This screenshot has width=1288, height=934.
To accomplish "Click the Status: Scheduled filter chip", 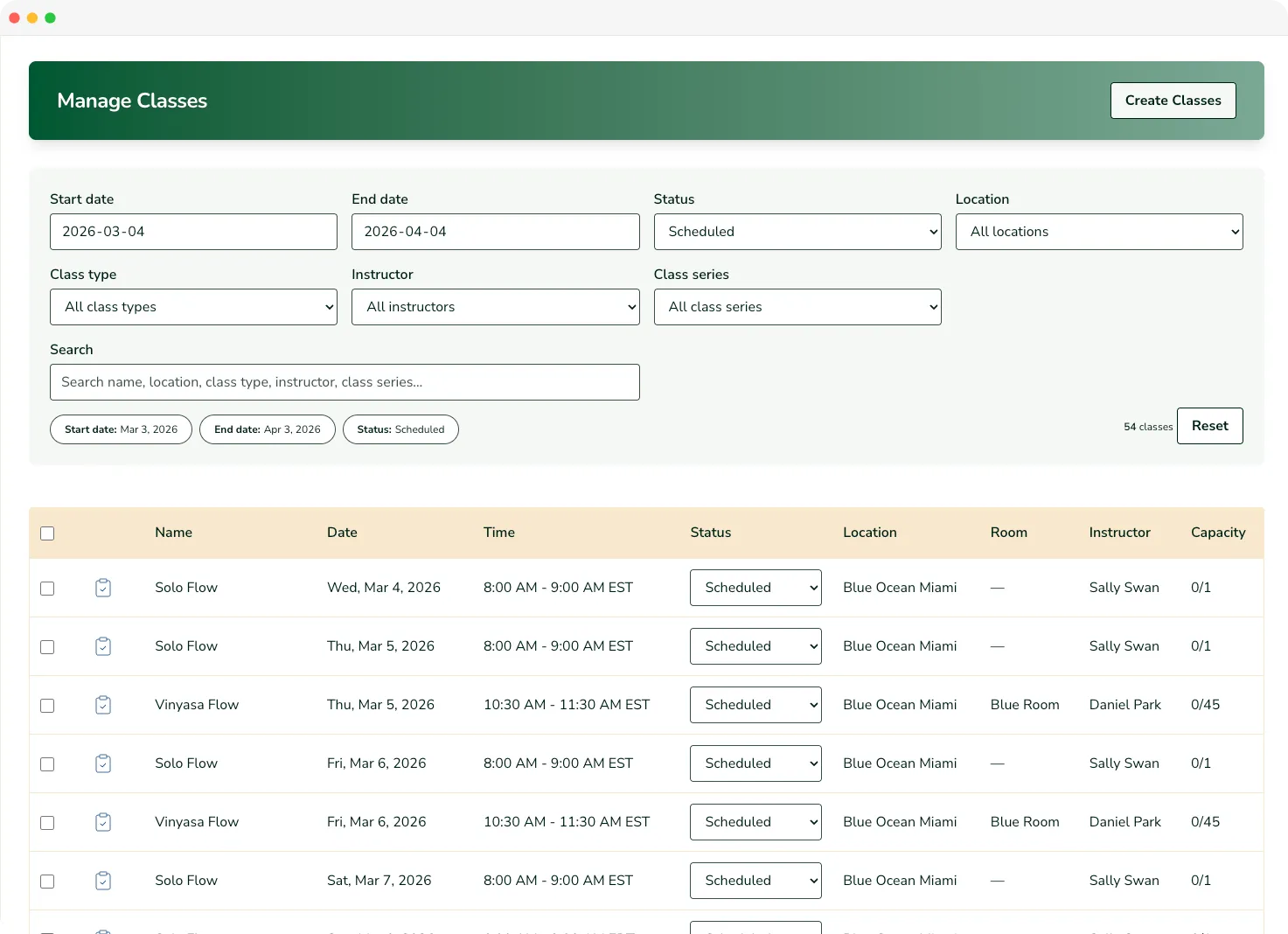I will point(400,429).
